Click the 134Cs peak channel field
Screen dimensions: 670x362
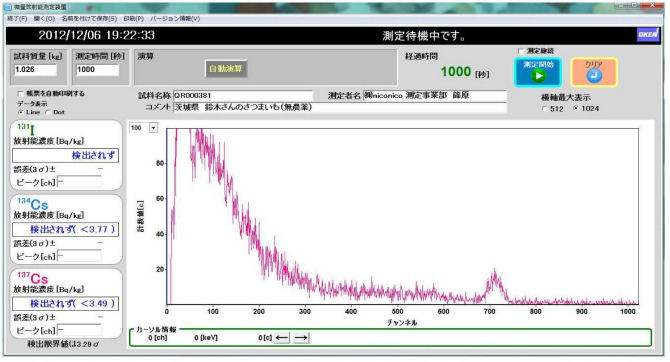coord(79,256)
